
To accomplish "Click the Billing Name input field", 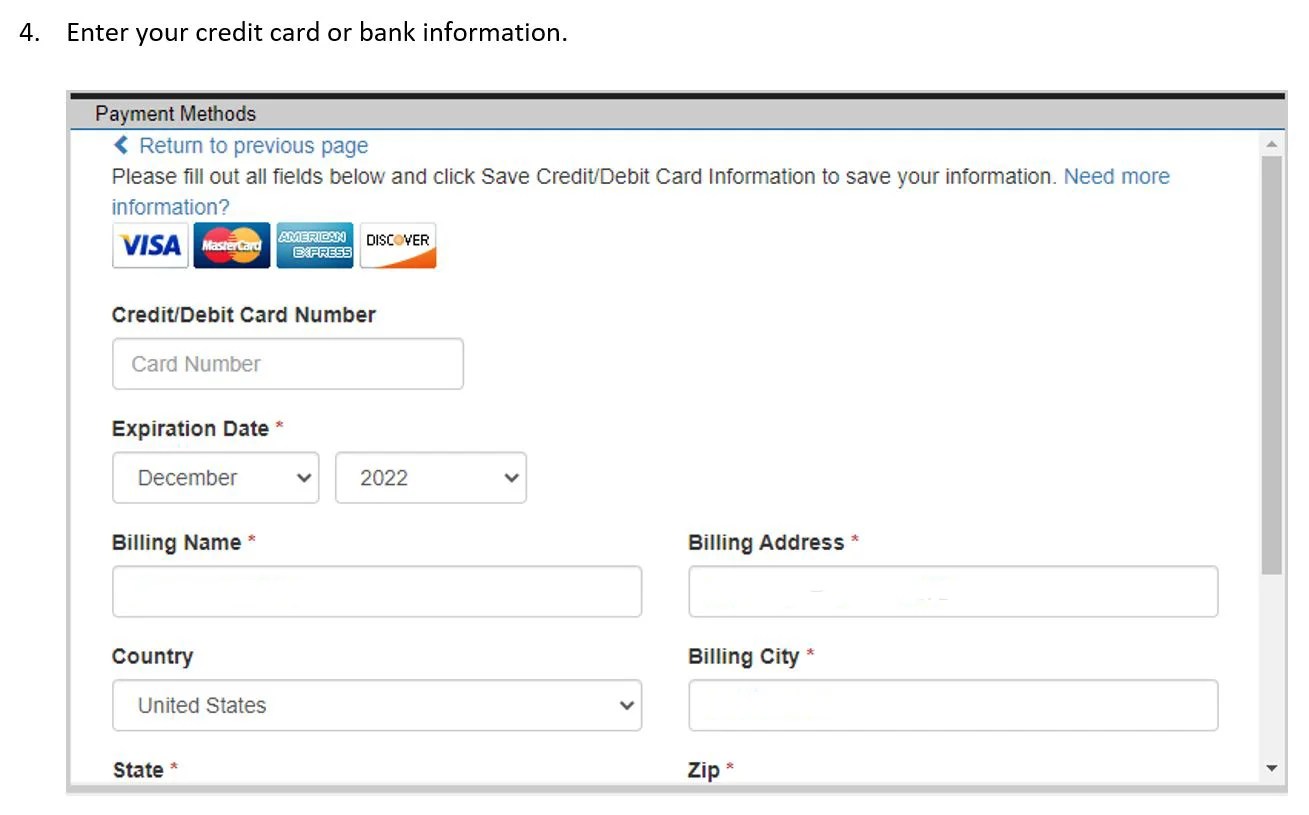I will tap(376, 591).
